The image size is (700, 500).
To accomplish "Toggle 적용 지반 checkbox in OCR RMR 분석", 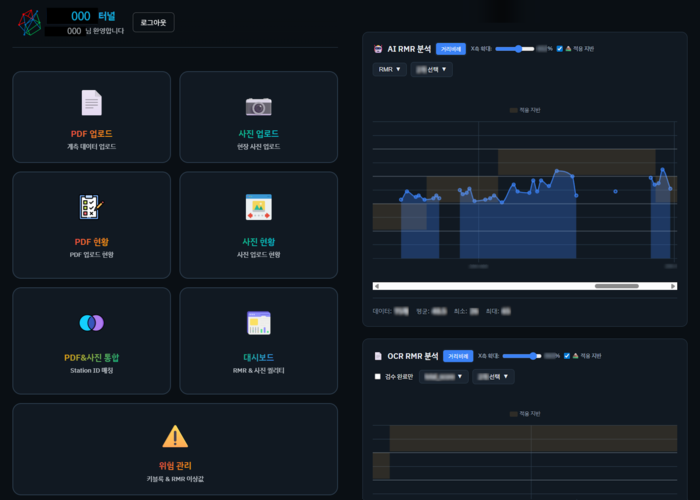I will pos(568,355).
